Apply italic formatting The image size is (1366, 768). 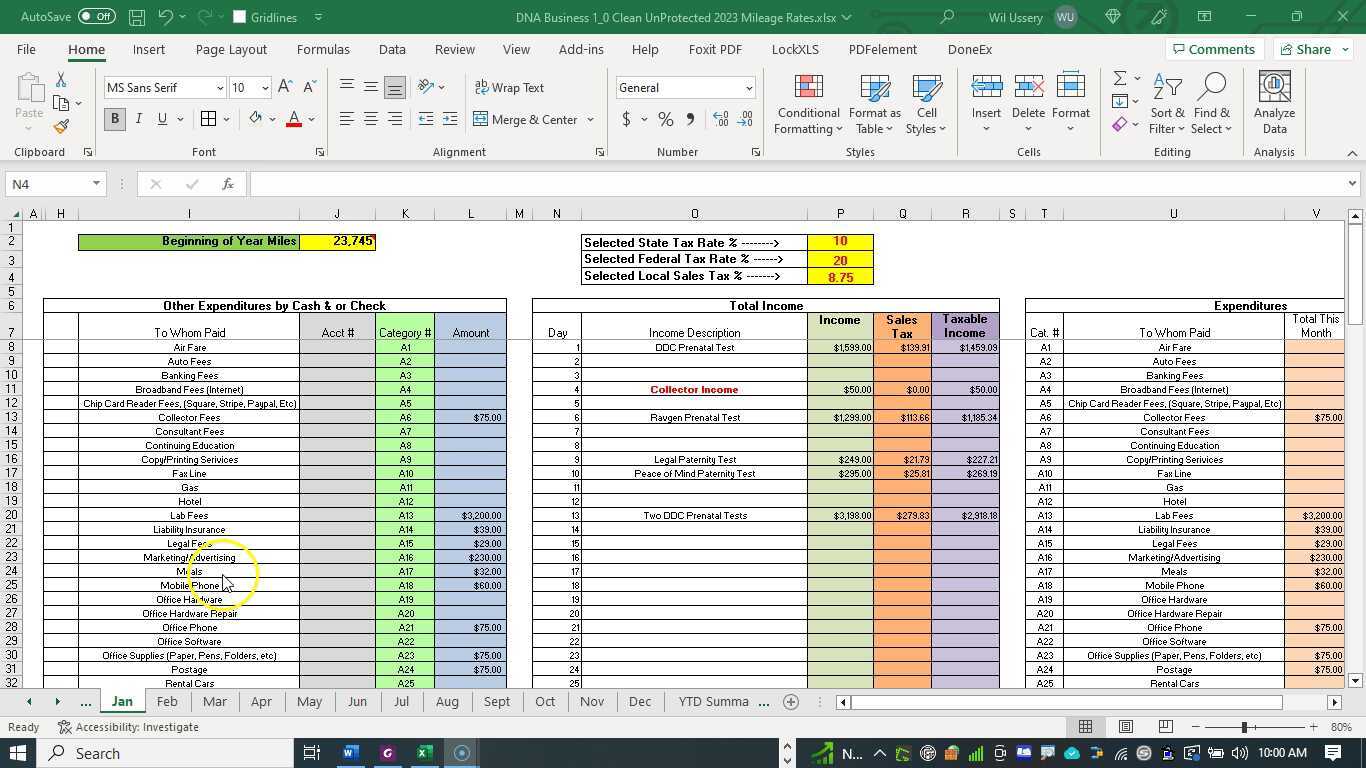(x=138, y=119)
